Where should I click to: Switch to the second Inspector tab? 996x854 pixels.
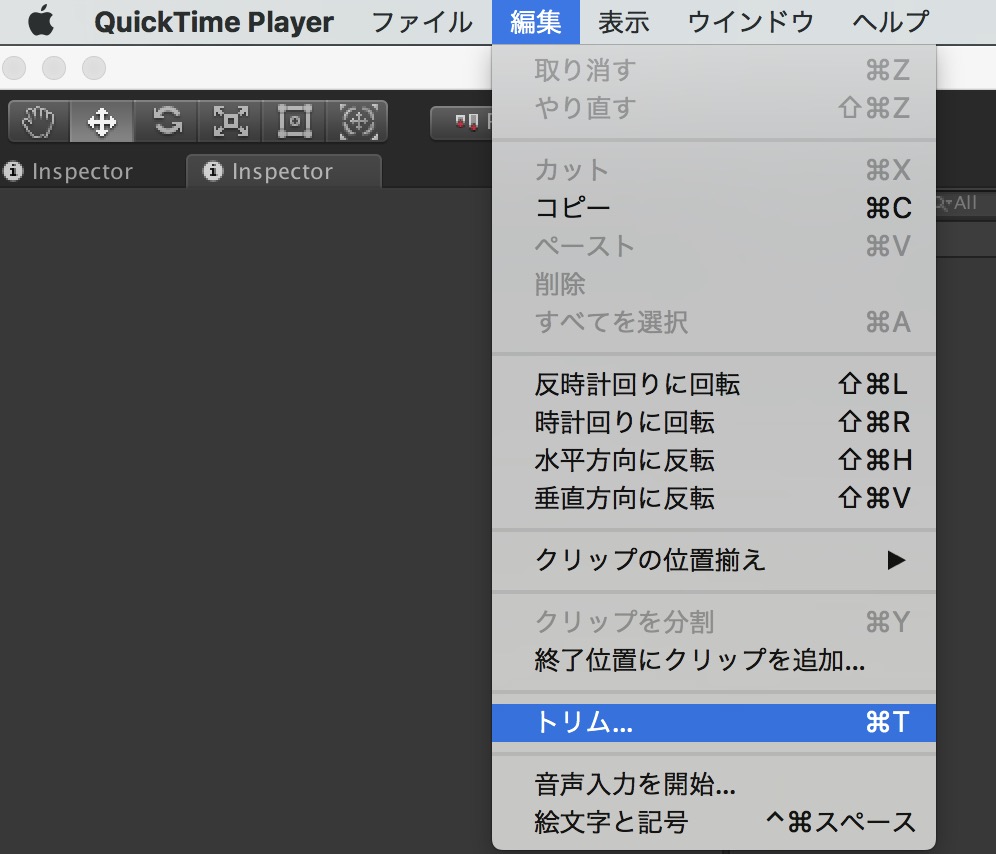click(x=283, y=172)
